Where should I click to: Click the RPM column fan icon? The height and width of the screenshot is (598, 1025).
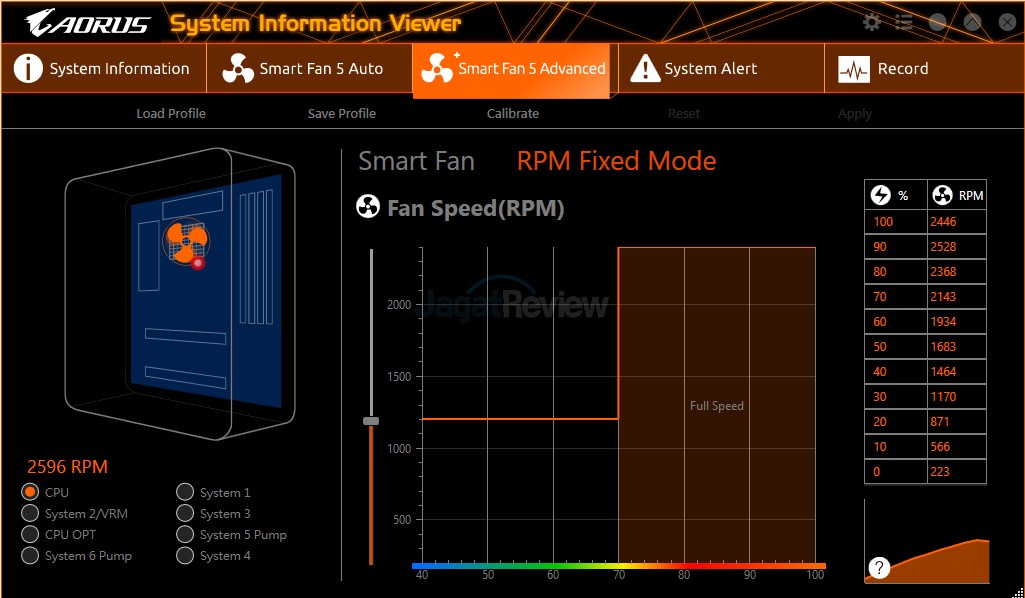tap(942, 195)
